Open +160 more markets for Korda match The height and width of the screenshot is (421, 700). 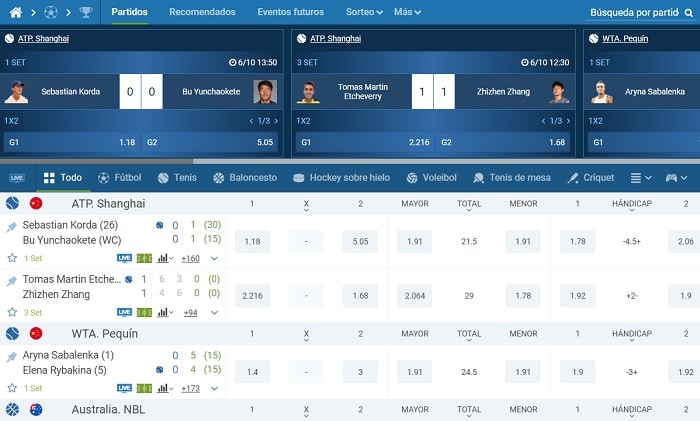tap(190, 258)
